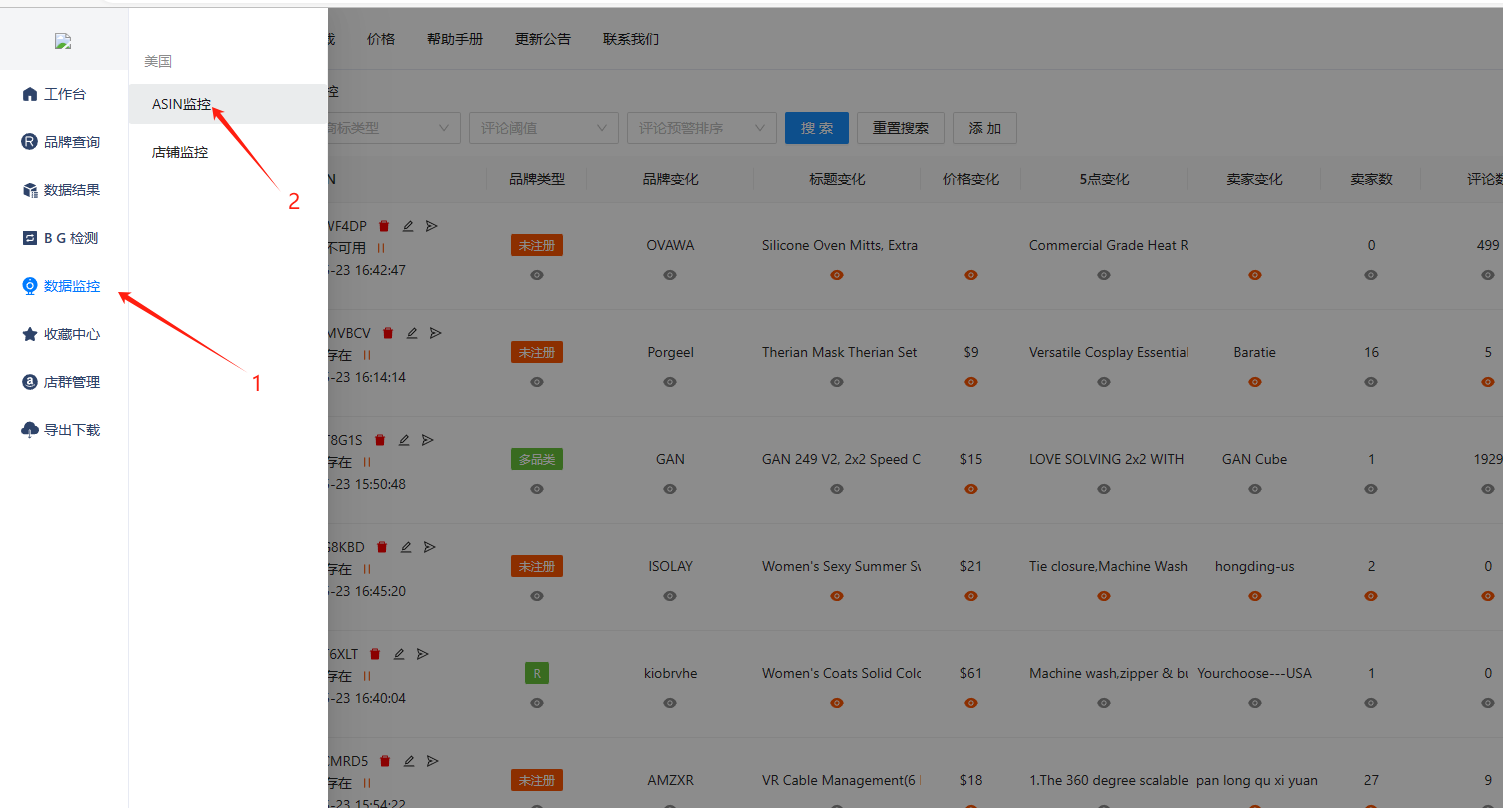Toggle the eye icon under the Baratie seller
The image size is (1503, 808).
click(x=1255, y=382)
